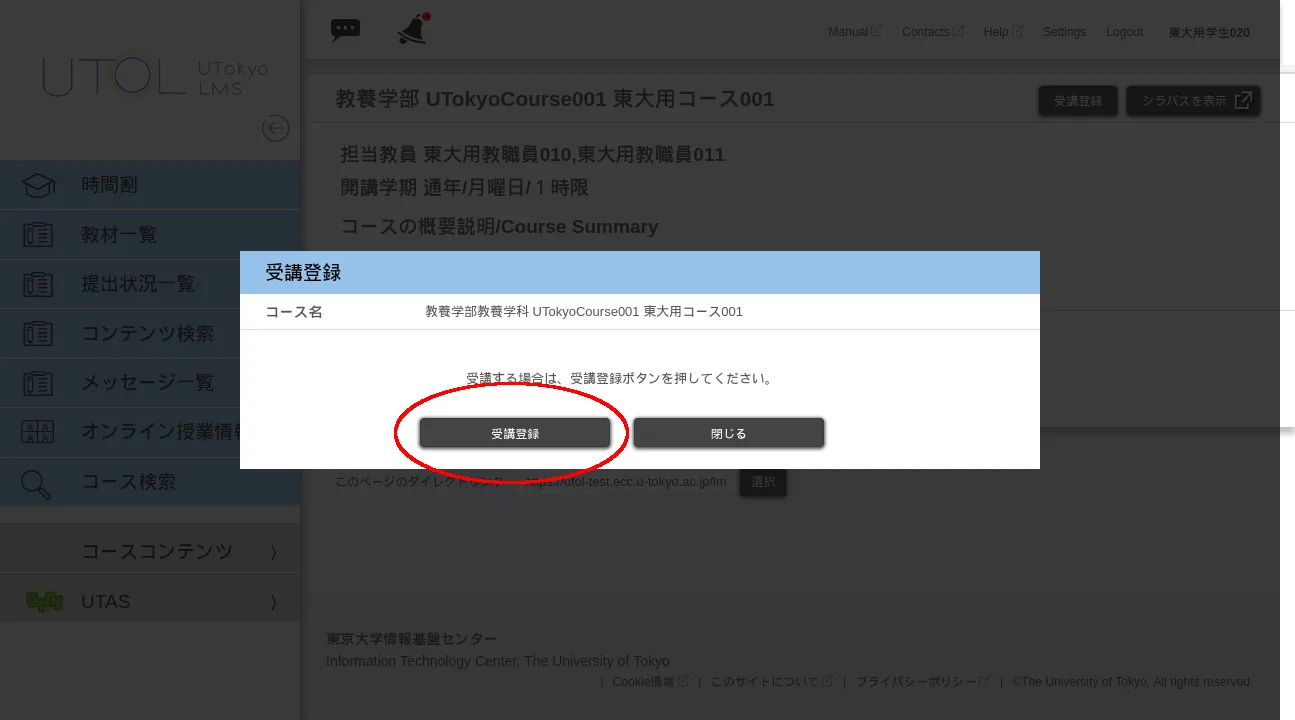Open the Settings menu item
The image size is (1295, 720).
(x=1064, y=32)
